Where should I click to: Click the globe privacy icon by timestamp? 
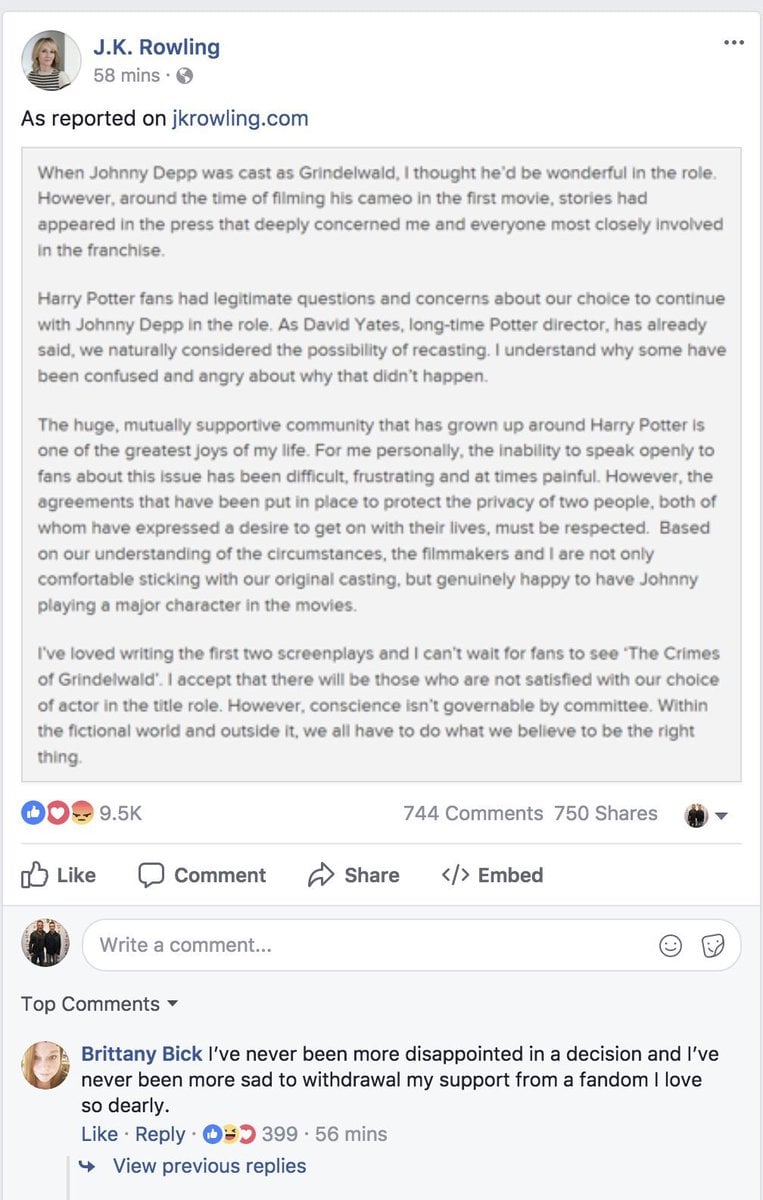click(184, 76)
